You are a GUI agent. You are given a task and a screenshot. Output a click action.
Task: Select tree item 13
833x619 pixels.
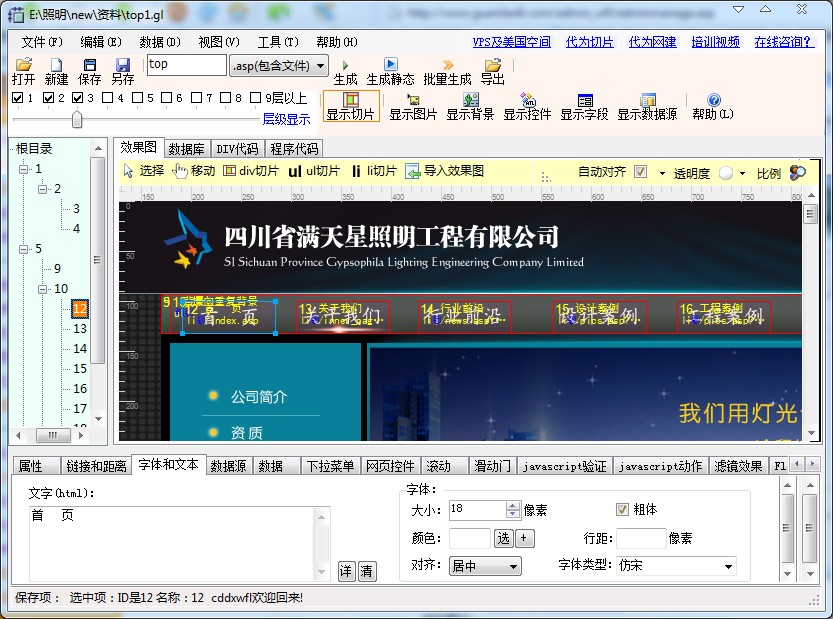click(x=80, y=329)
